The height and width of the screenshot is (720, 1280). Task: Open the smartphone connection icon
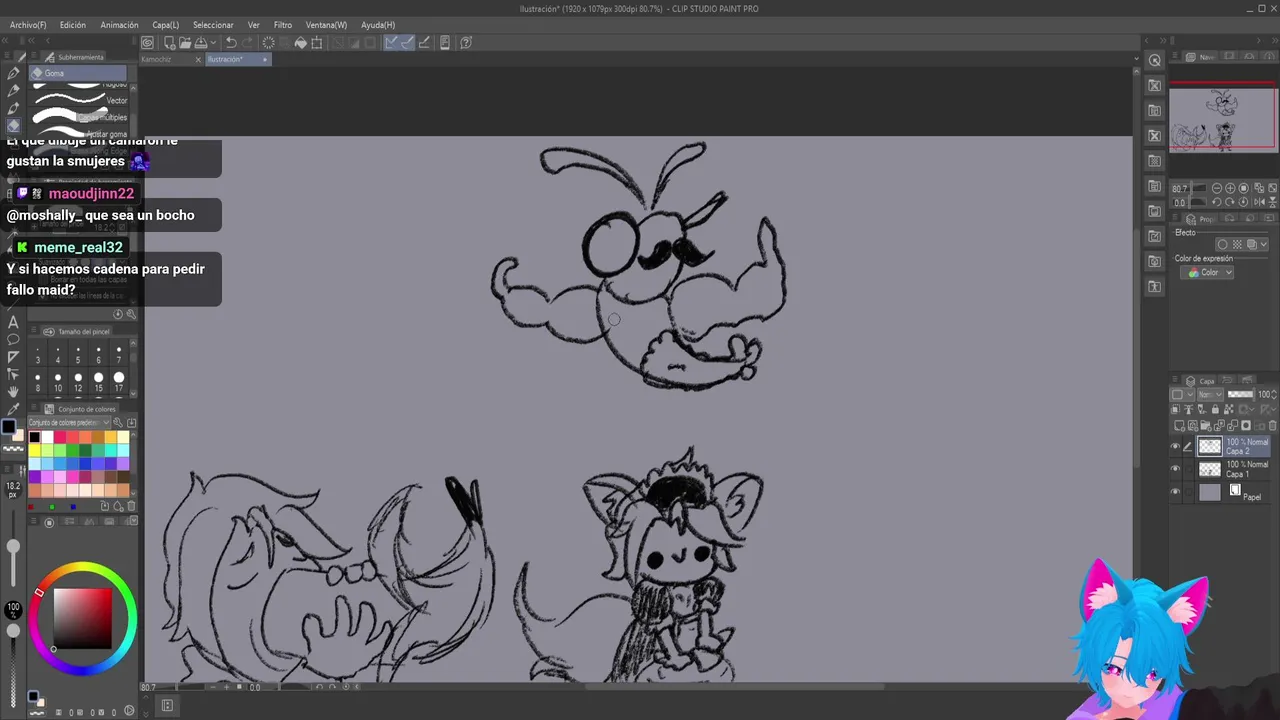pos(445,42)
